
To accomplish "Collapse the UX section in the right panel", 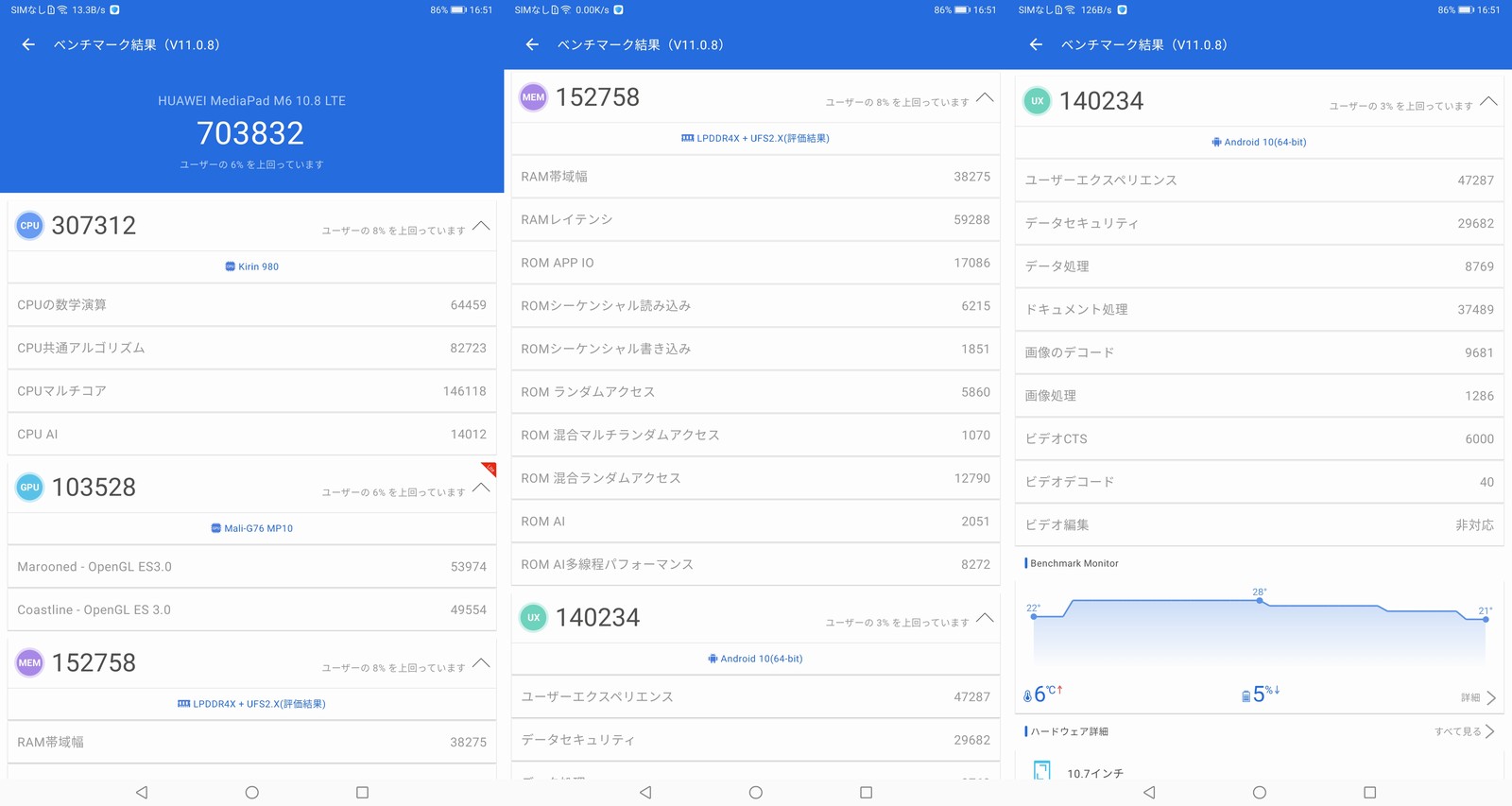I will [x=1488, y=101].
